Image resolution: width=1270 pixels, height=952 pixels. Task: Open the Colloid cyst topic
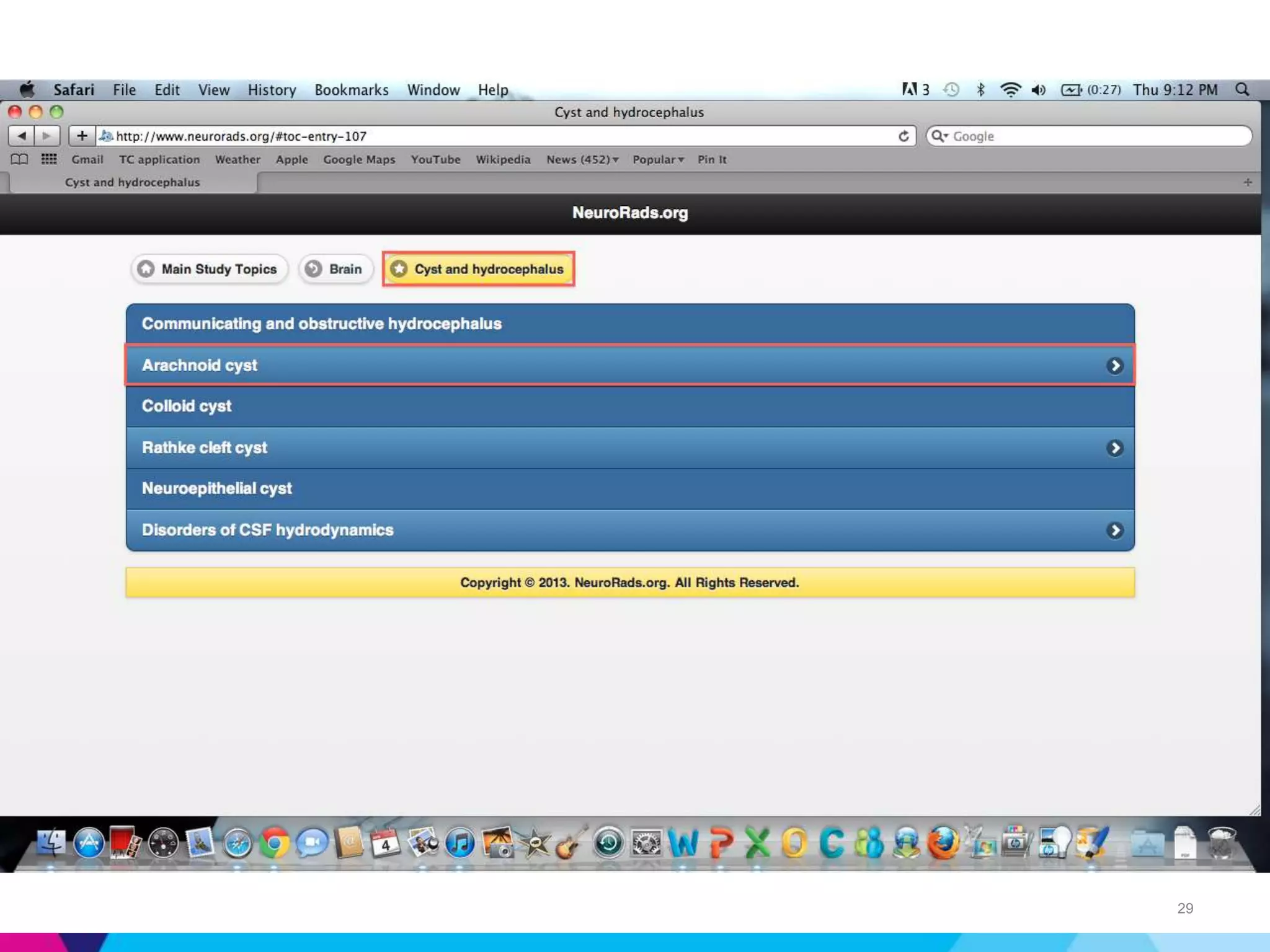[186, 406]
